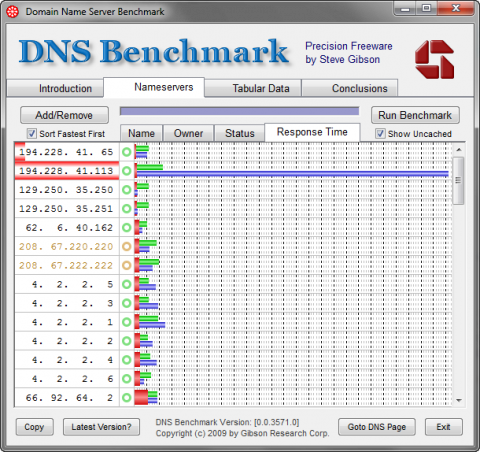Click the status circle for 4.2.2.3
This screenshot has width=480, height=452.
pos(127,303)
